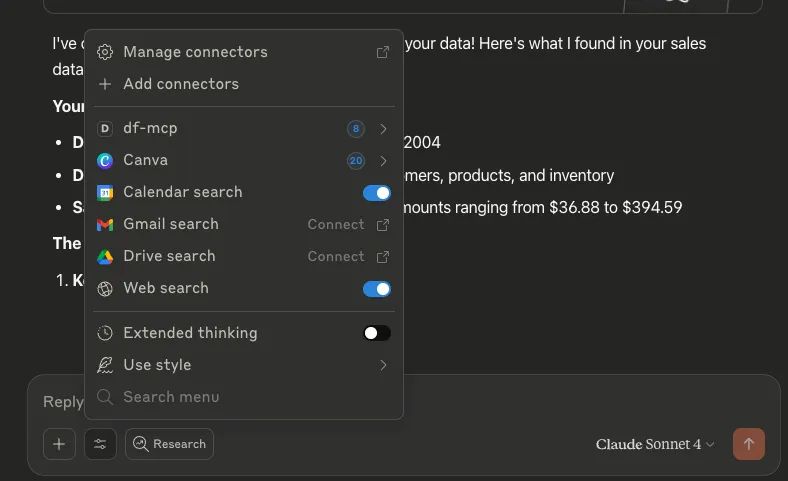Click the Web search label
This screenshot has width=788, height=481.
point(166,288)
